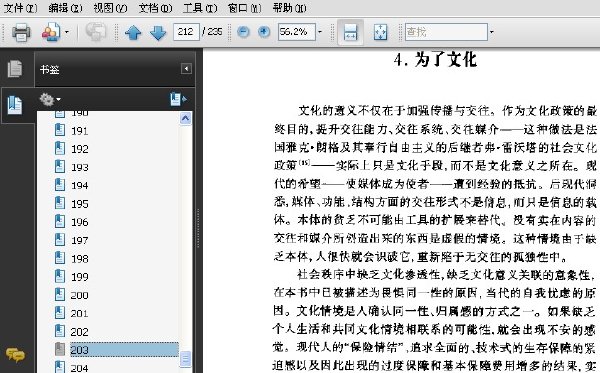Click the bookmark icon beside 200
The height and width of the screenshot is (373, 600).
pyautogui.click(x=60, y=294)
